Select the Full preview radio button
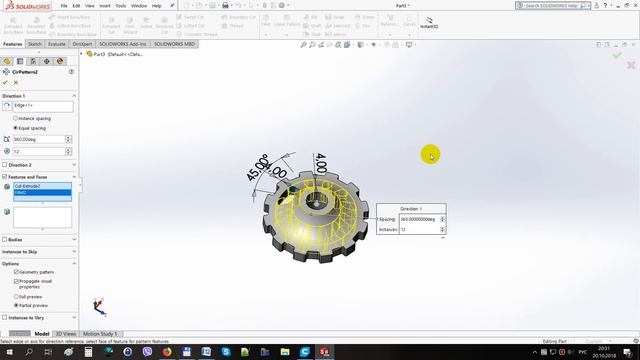 coord(16,297)
